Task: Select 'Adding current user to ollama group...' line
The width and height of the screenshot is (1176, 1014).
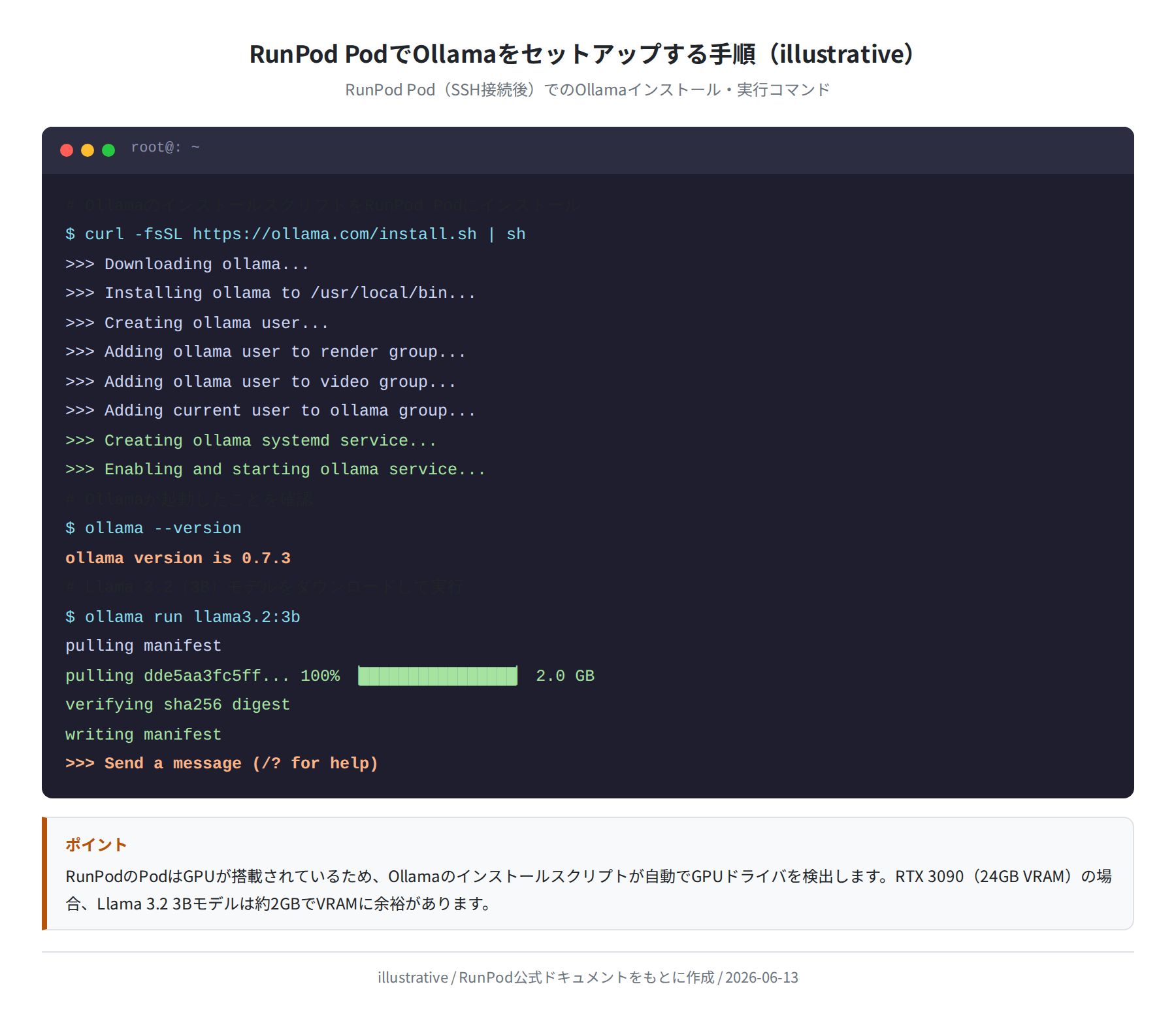Action: coord(270,410)
